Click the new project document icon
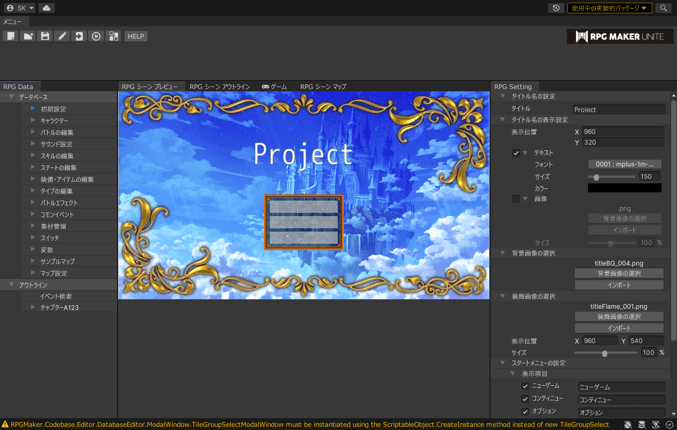Viewport: 677px width, 430px height. [11, 36]
